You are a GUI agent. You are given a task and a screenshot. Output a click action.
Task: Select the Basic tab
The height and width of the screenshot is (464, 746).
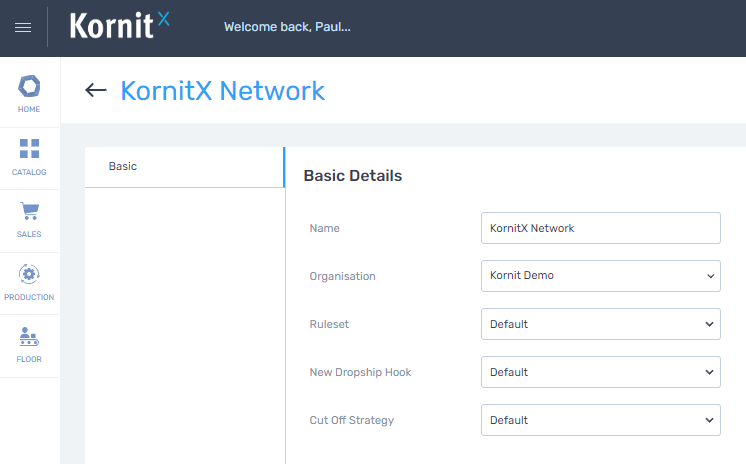click(x=185, y=167)
